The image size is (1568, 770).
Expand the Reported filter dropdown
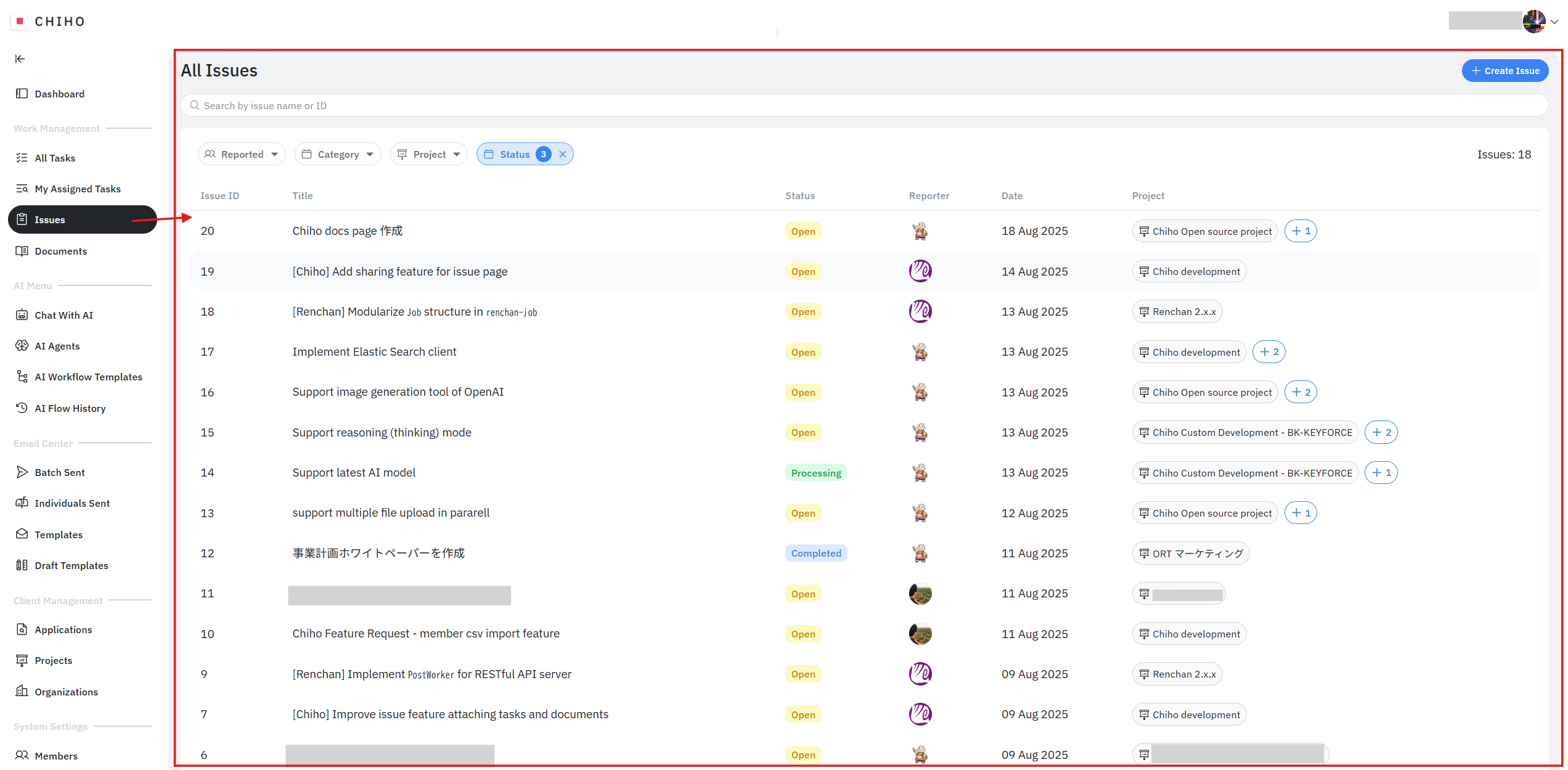[242, 154]
